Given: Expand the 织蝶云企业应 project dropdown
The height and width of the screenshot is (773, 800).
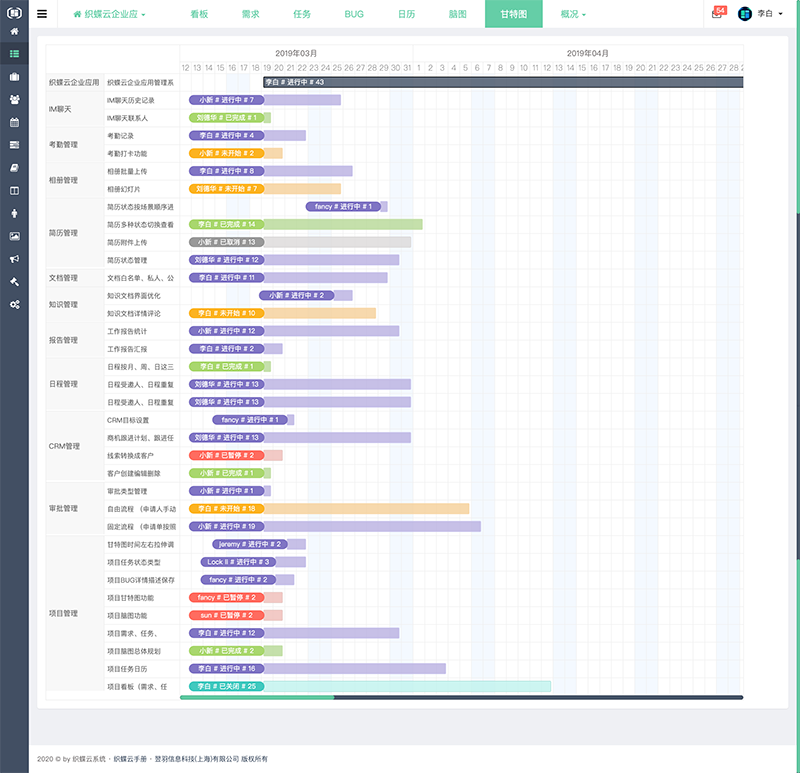Looking at the screenshot, I should coord(110,15).
